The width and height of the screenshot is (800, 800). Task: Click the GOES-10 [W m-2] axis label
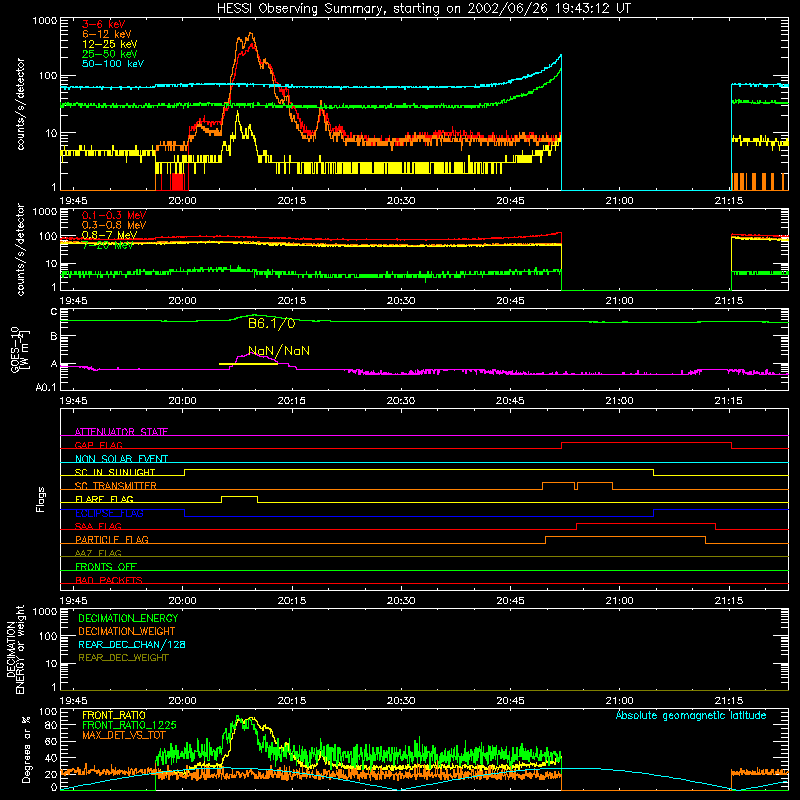[x=20, y=349]
